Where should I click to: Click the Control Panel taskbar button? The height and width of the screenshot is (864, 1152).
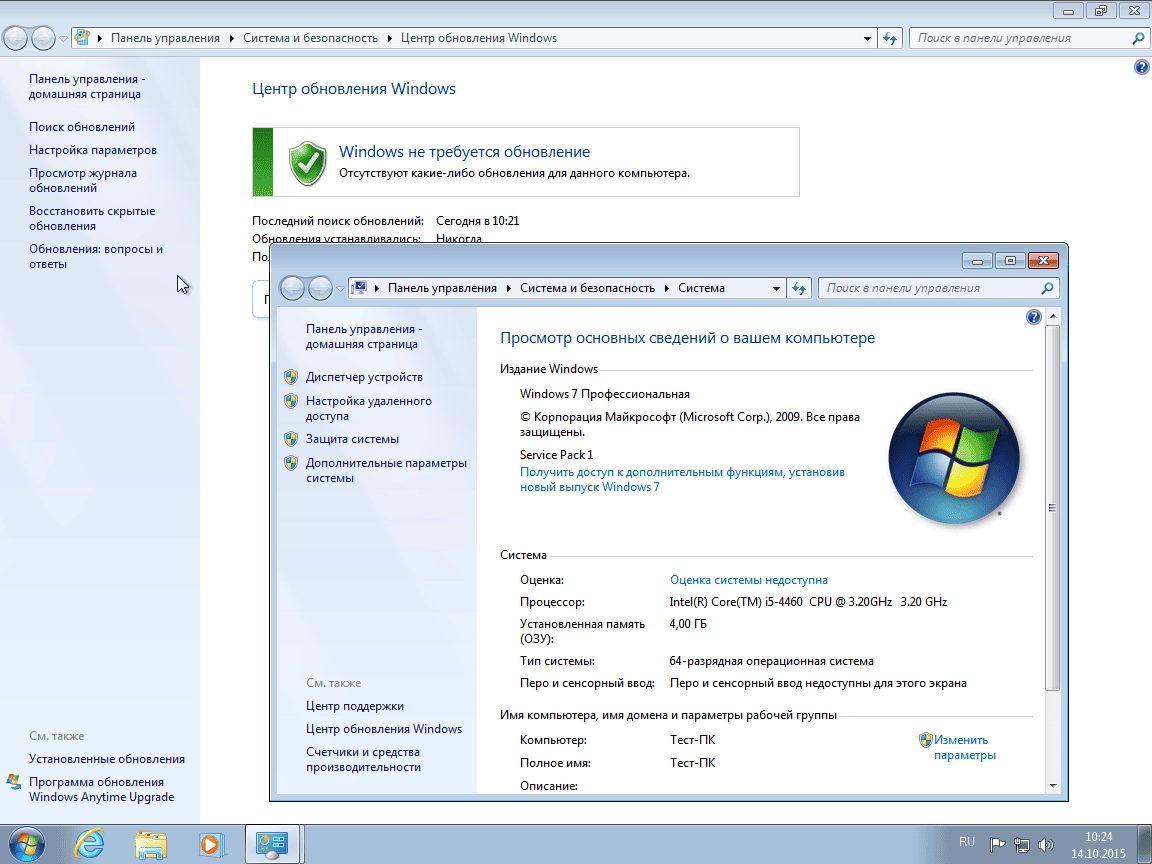271,844
